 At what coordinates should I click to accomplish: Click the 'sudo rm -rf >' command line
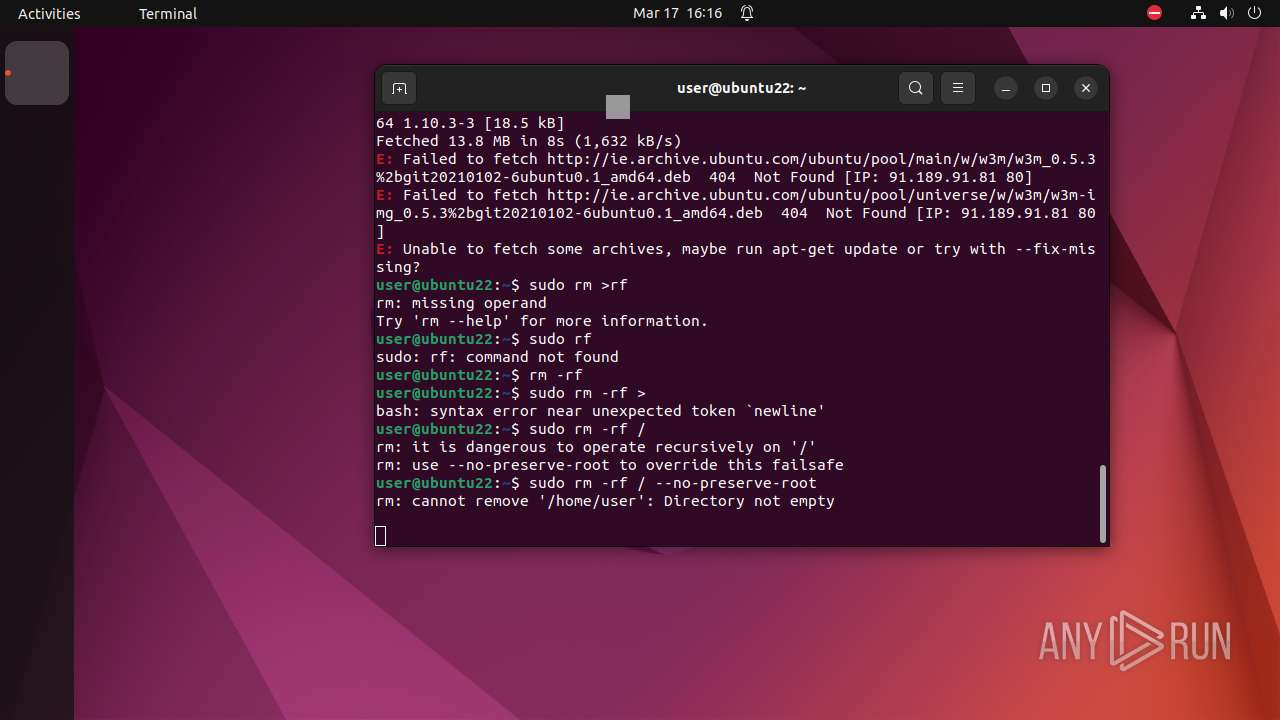coord(511,393)
